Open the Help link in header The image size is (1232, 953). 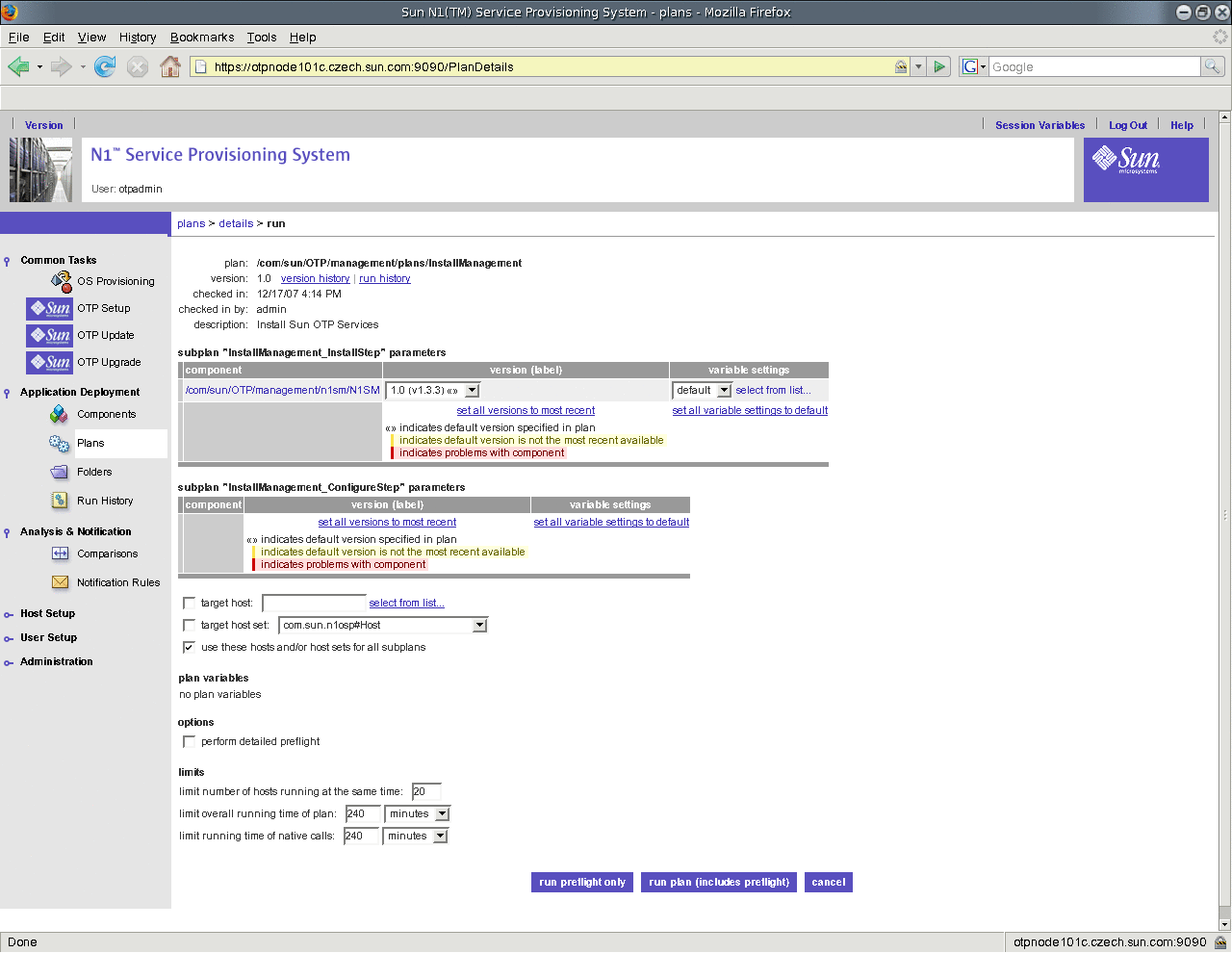coord(1182,125)
